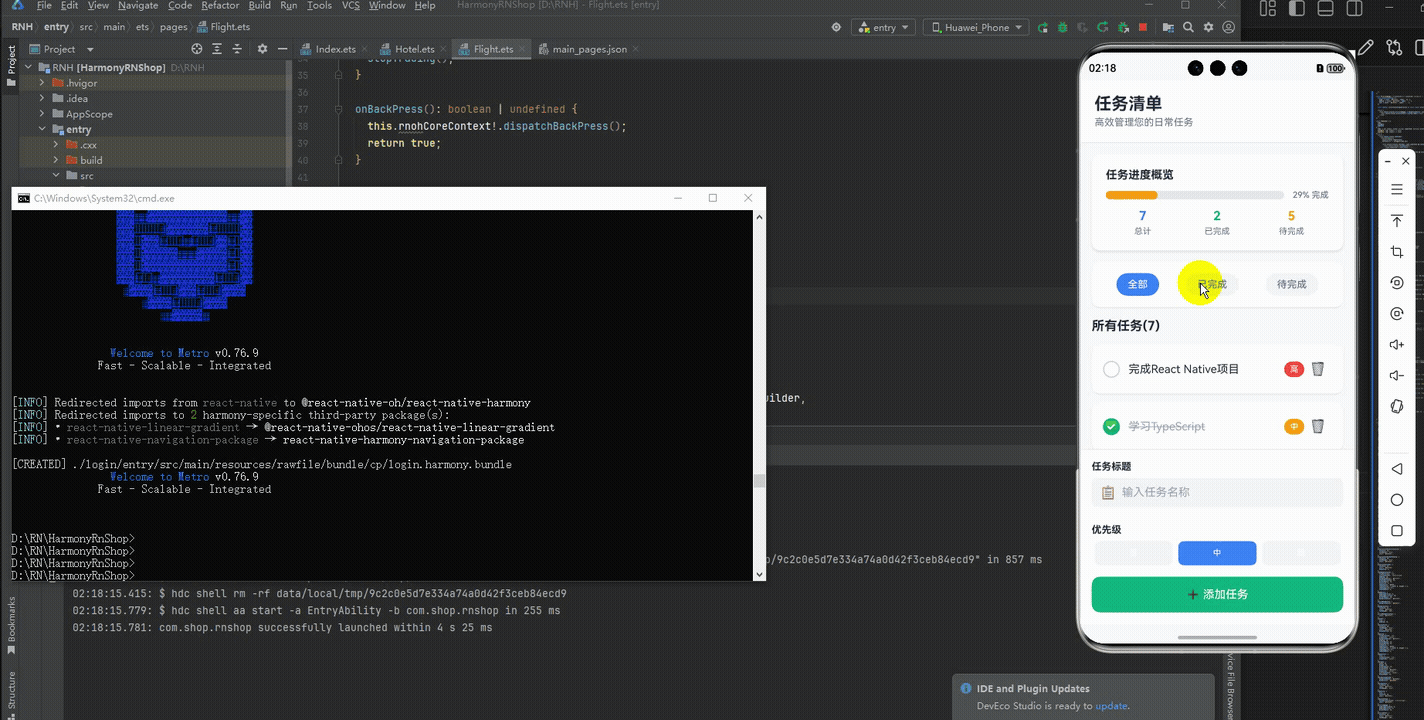Image resolution: width=1424 pixels, height=720 pixels.
Task: Open the Huawei_Phone device dropdown
Action: tap(974, 27)
